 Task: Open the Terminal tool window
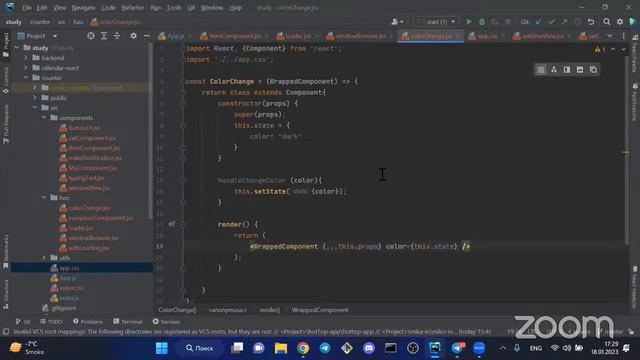[x=128, y=322]
